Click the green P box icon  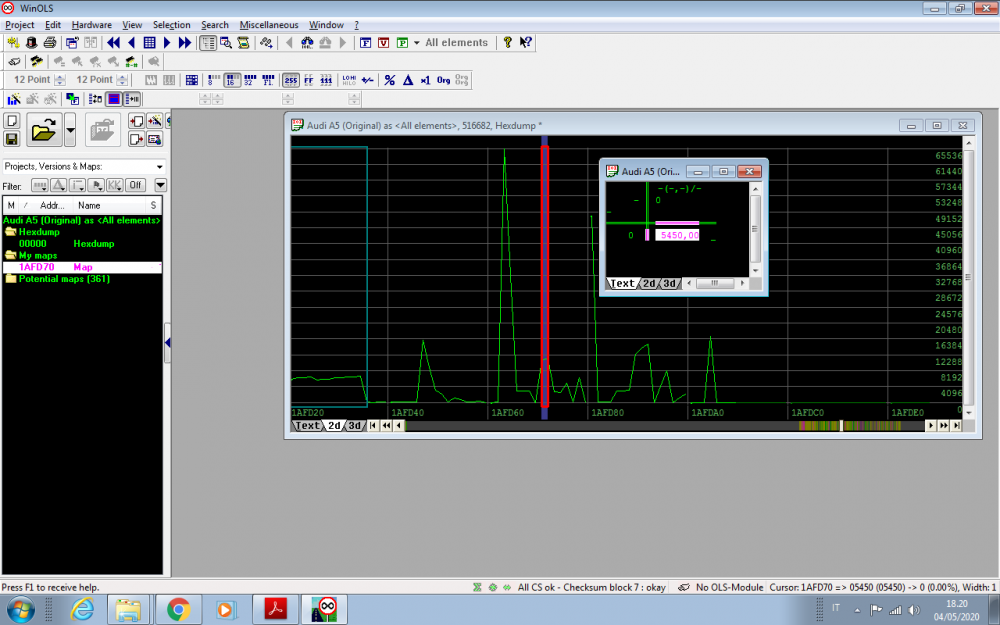tap(402, 43)
